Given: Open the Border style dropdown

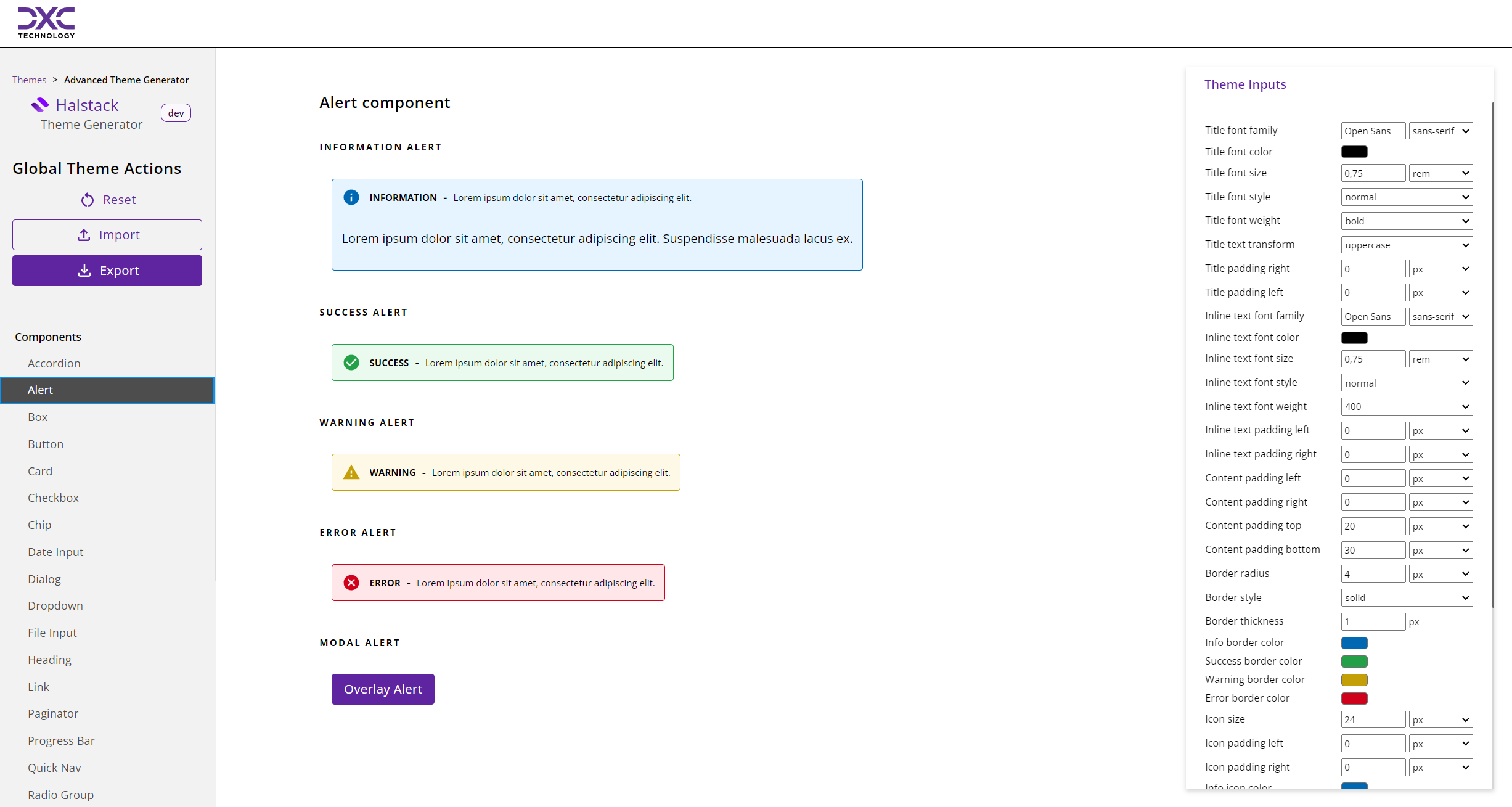Looking at the screenshot, I should 1407,597.
